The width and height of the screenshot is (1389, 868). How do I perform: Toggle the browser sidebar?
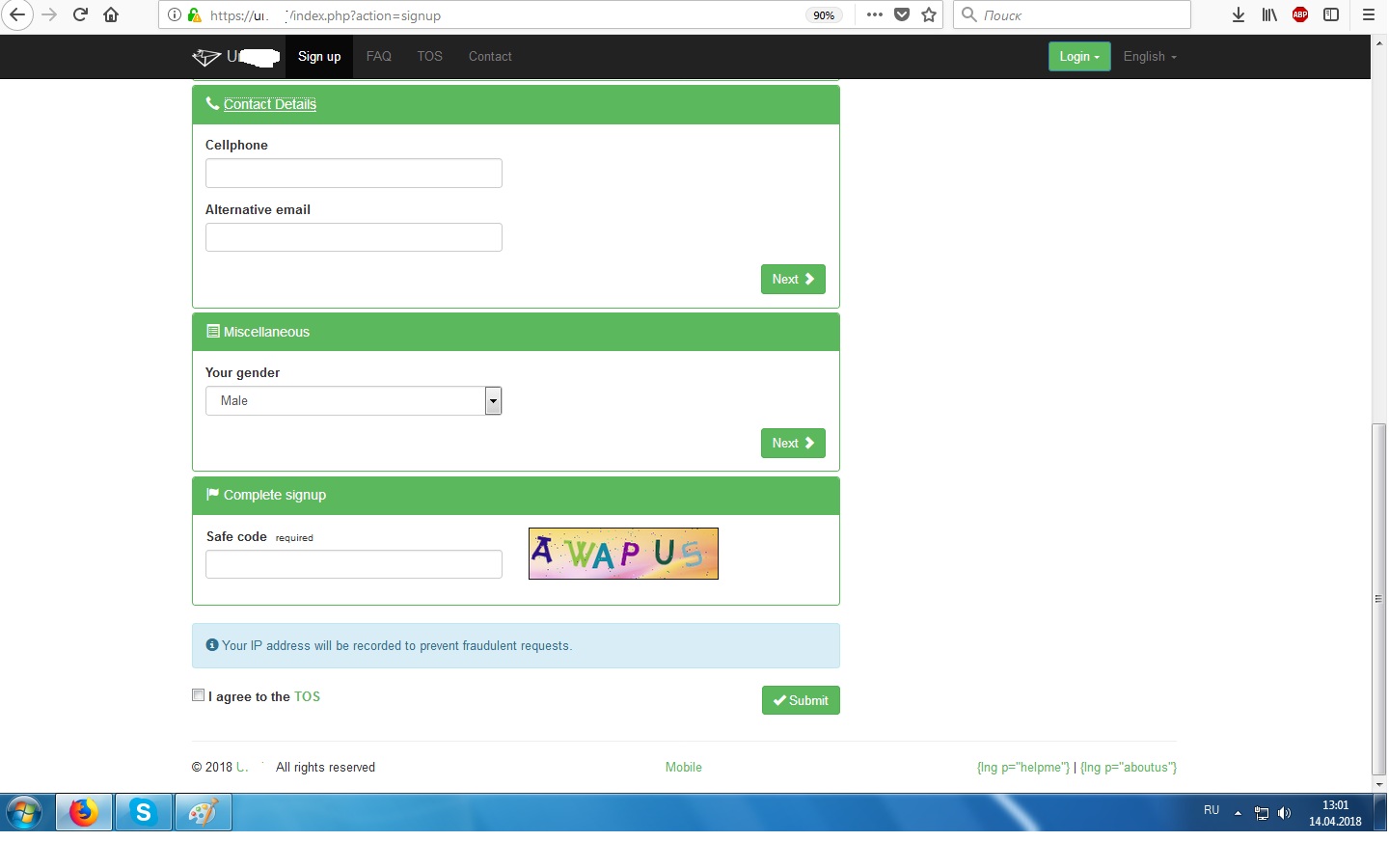click(1331, 14)
